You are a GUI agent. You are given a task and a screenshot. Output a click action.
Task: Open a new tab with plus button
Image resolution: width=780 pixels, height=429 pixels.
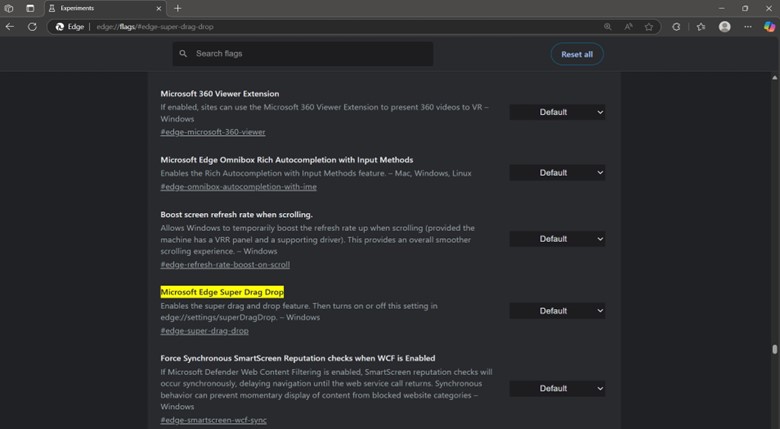(x=178, y=8)
